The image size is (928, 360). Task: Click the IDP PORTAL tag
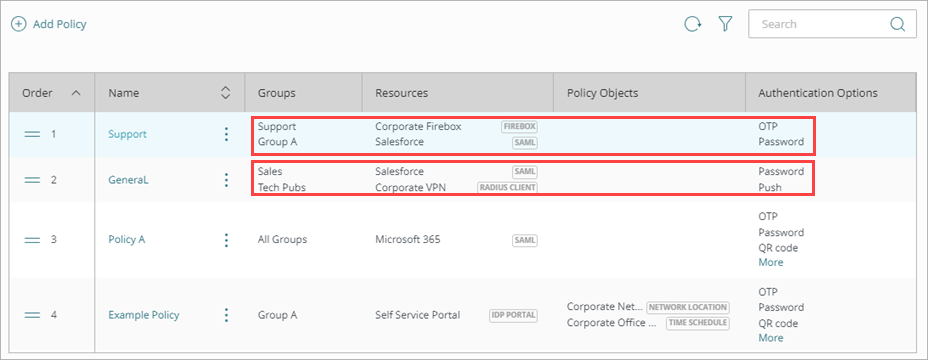(x=513, y=315)
